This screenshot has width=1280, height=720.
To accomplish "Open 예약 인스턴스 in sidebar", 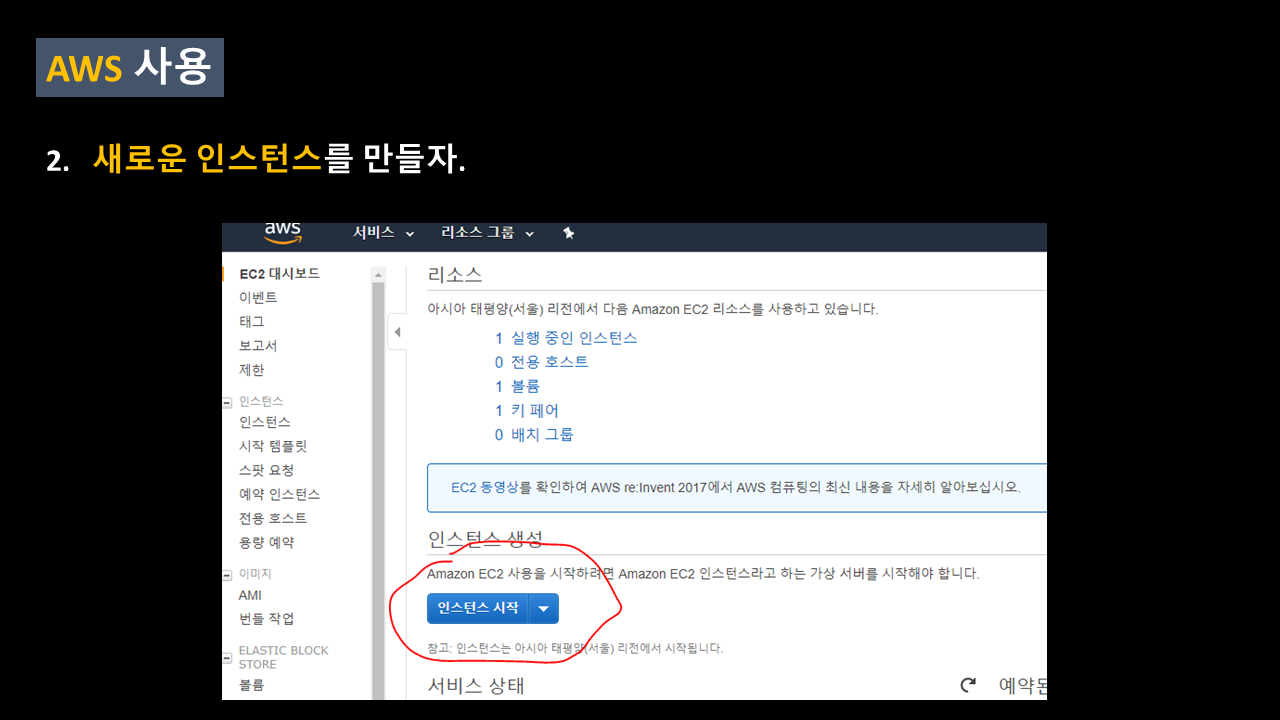I will [x=280, y=494].
